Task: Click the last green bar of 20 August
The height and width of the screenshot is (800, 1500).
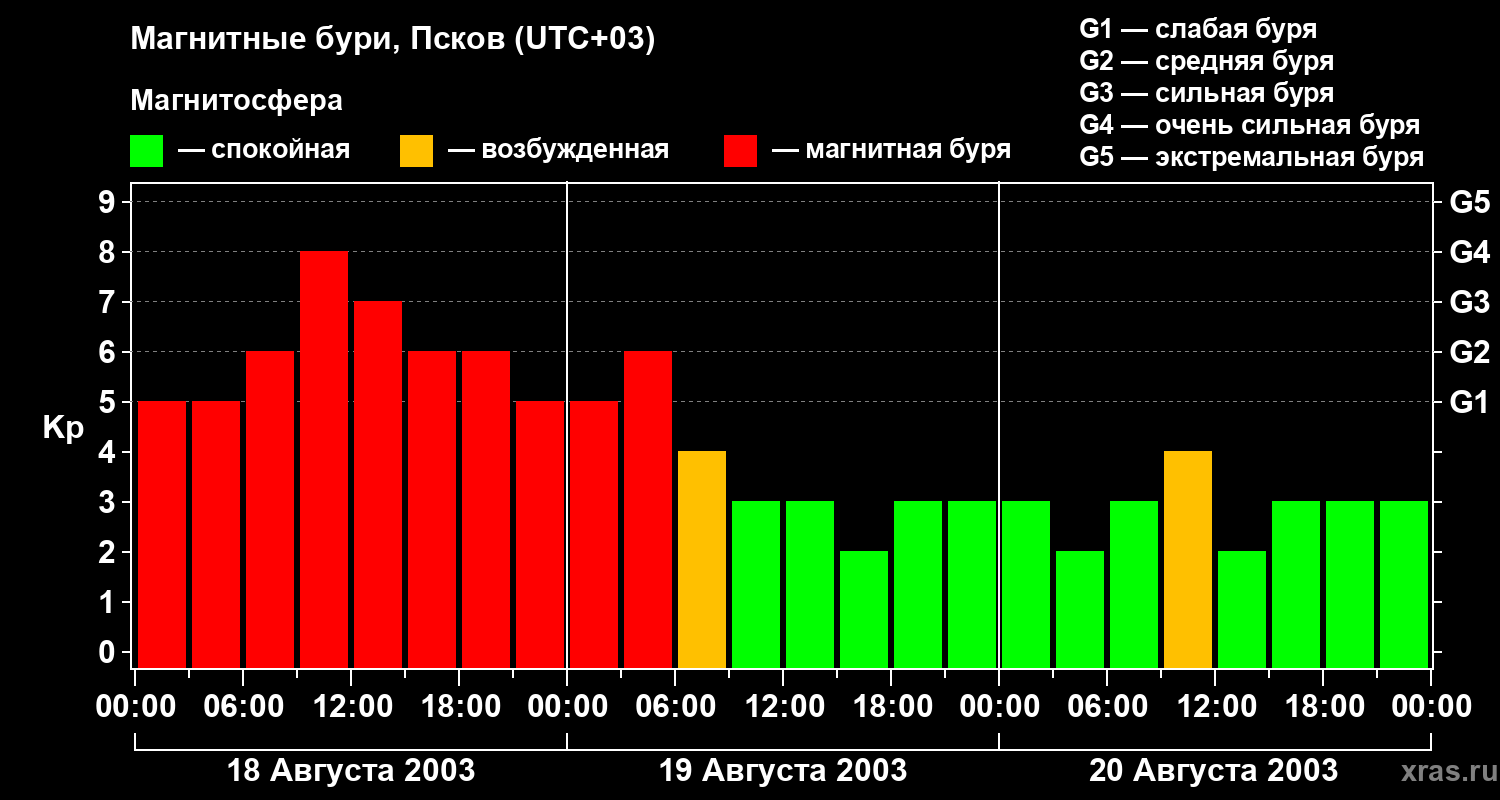Action: (x=1404, y=584)
